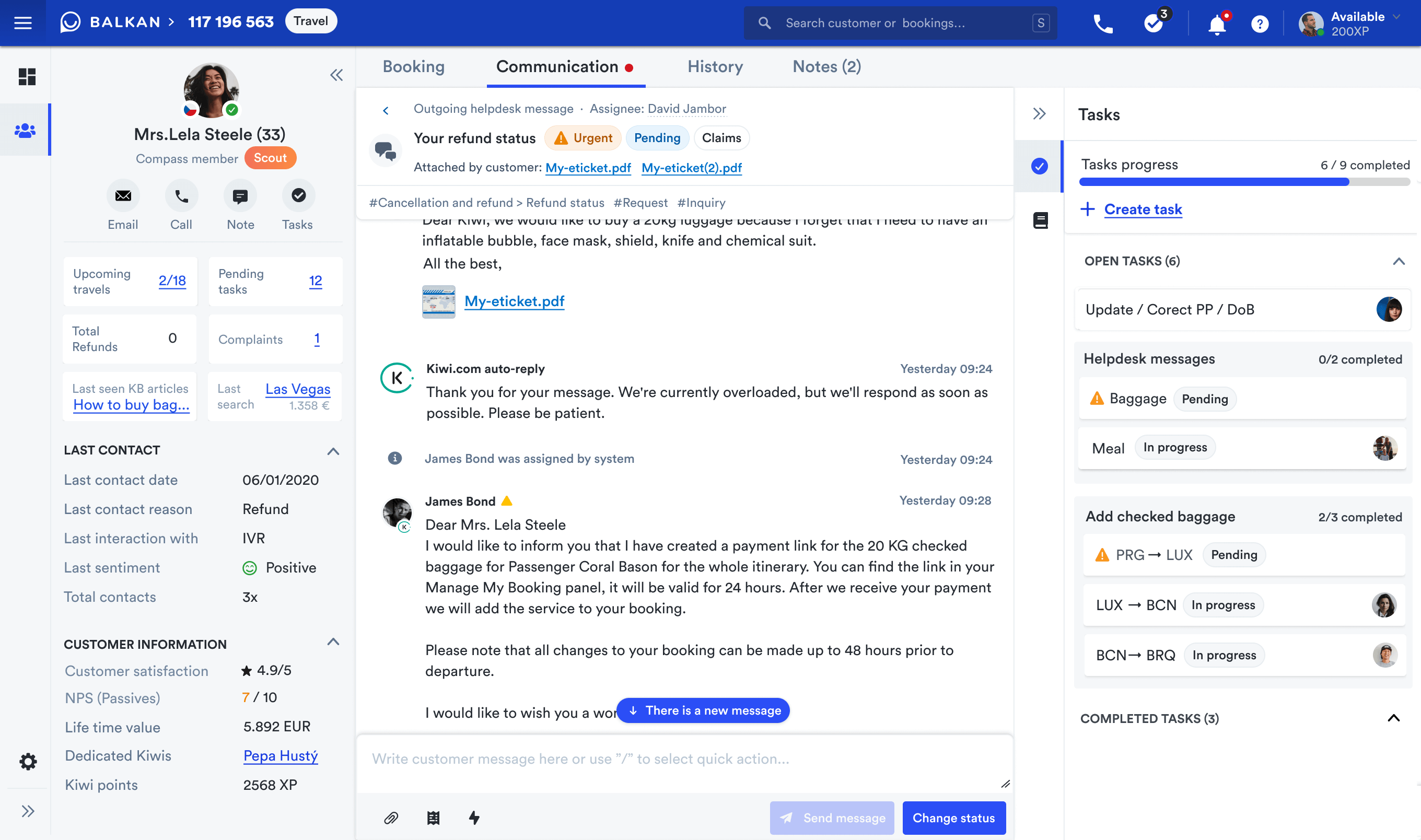The width and height of the screenshot is (1421, 840).
Task: Collapse the Last Contact section
Action: [x=333, y=451]
